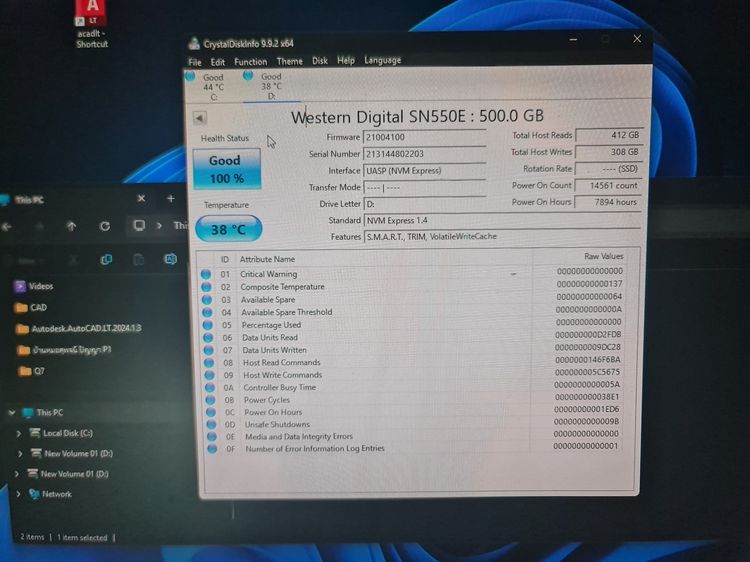Open the Theme menu
The width and height of the screenshot is (750, 562).
click(x=289, y=61)
